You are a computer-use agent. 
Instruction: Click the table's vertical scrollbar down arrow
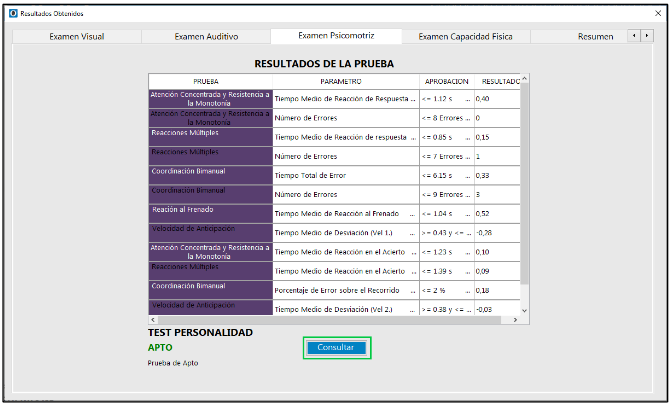coord(524,310)
